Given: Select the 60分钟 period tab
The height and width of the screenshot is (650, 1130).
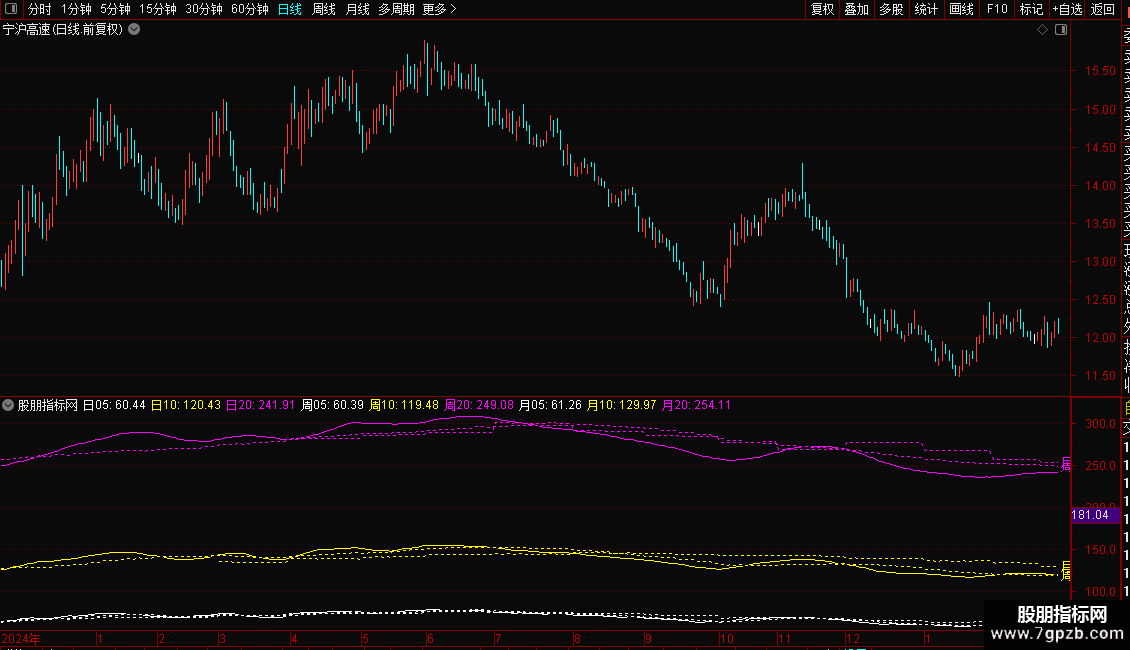Looking at the screenshot, I should 249,9.
